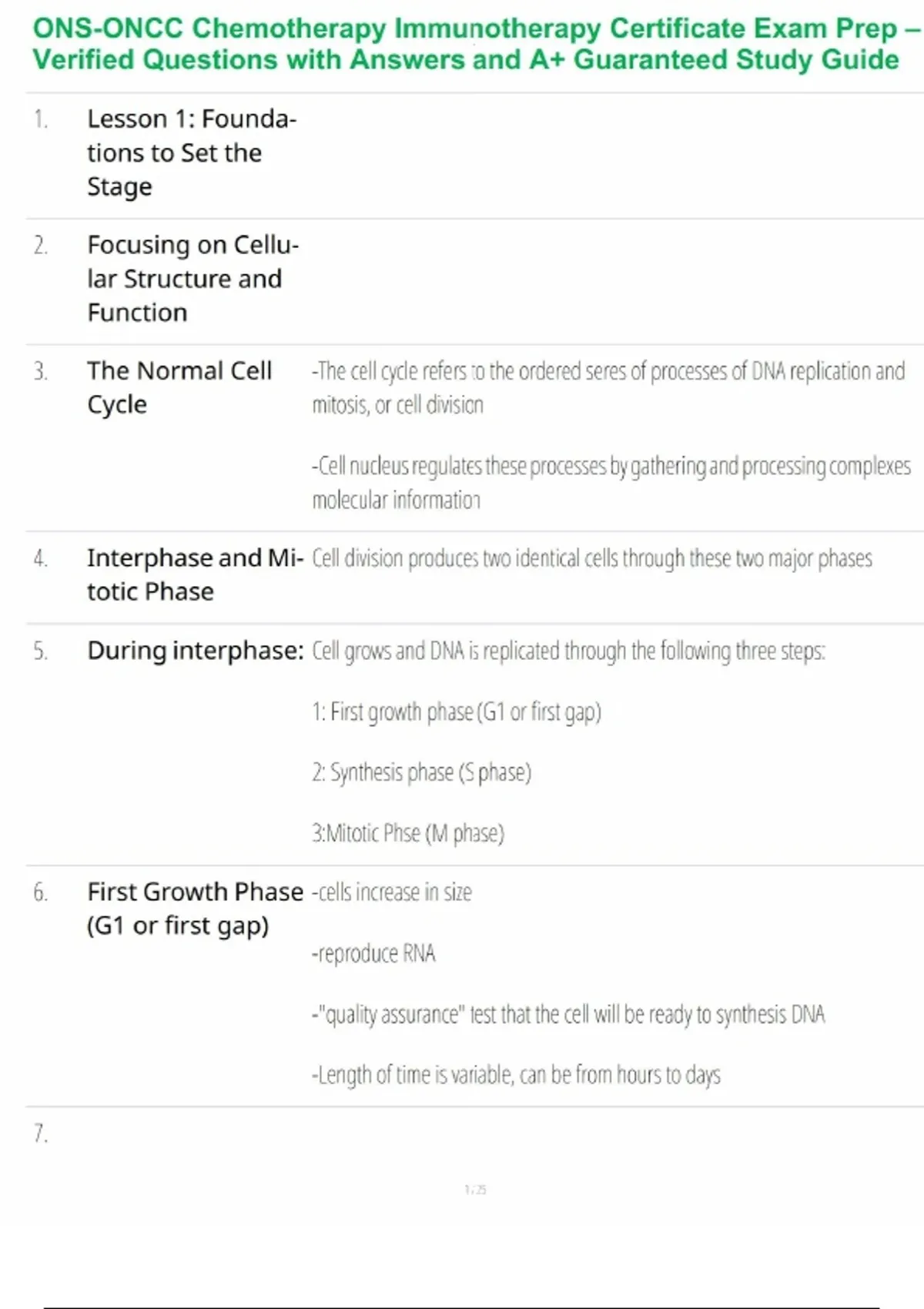Select the "2: Synthesis phase (S phase)" line

point(421,772)
